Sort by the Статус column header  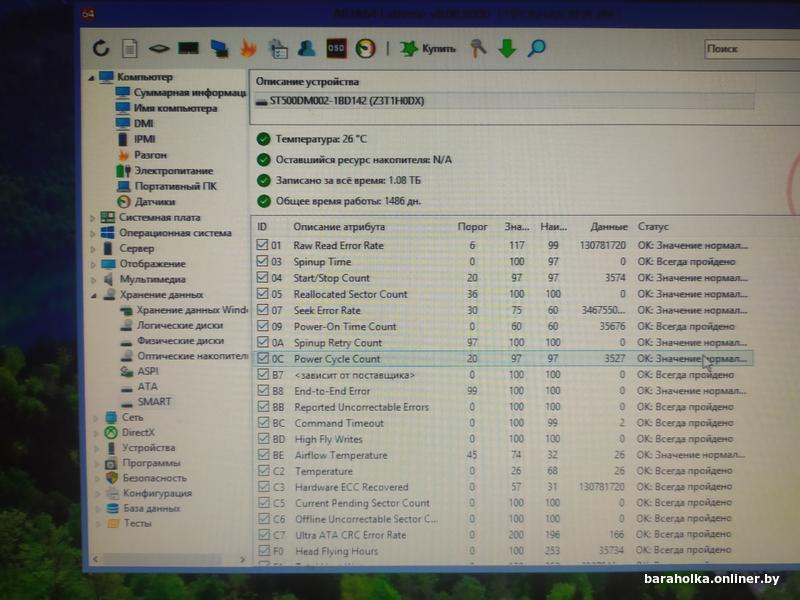tap(653, 227)
